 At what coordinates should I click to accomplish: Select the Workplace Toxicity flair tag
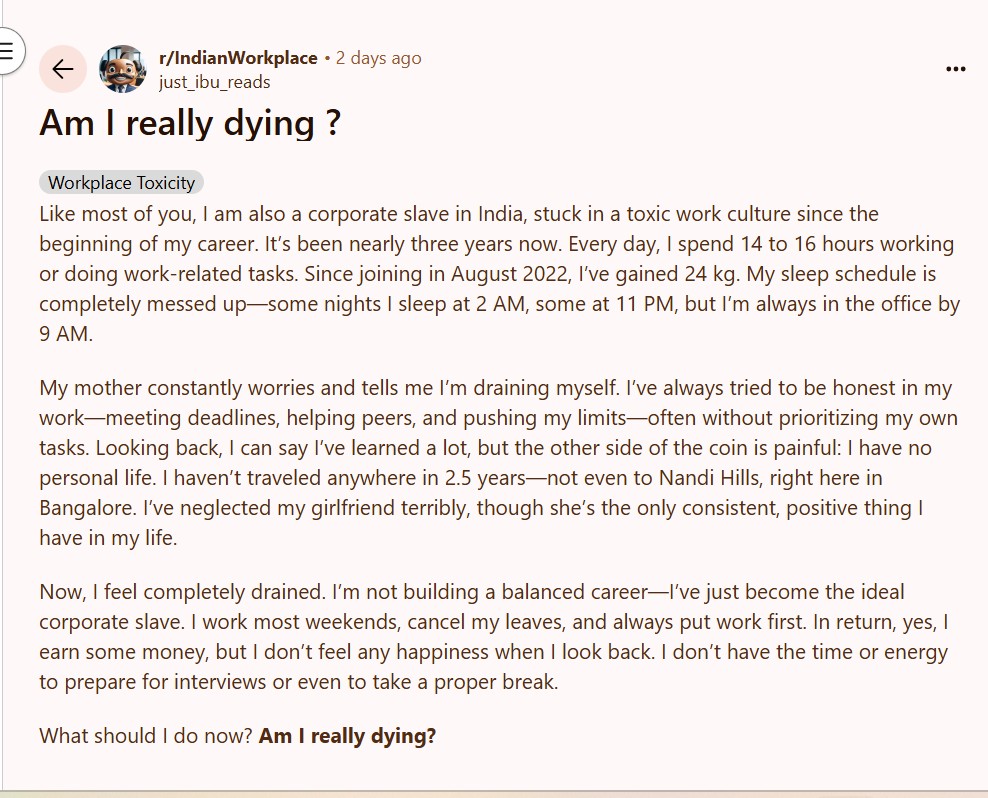121,183
